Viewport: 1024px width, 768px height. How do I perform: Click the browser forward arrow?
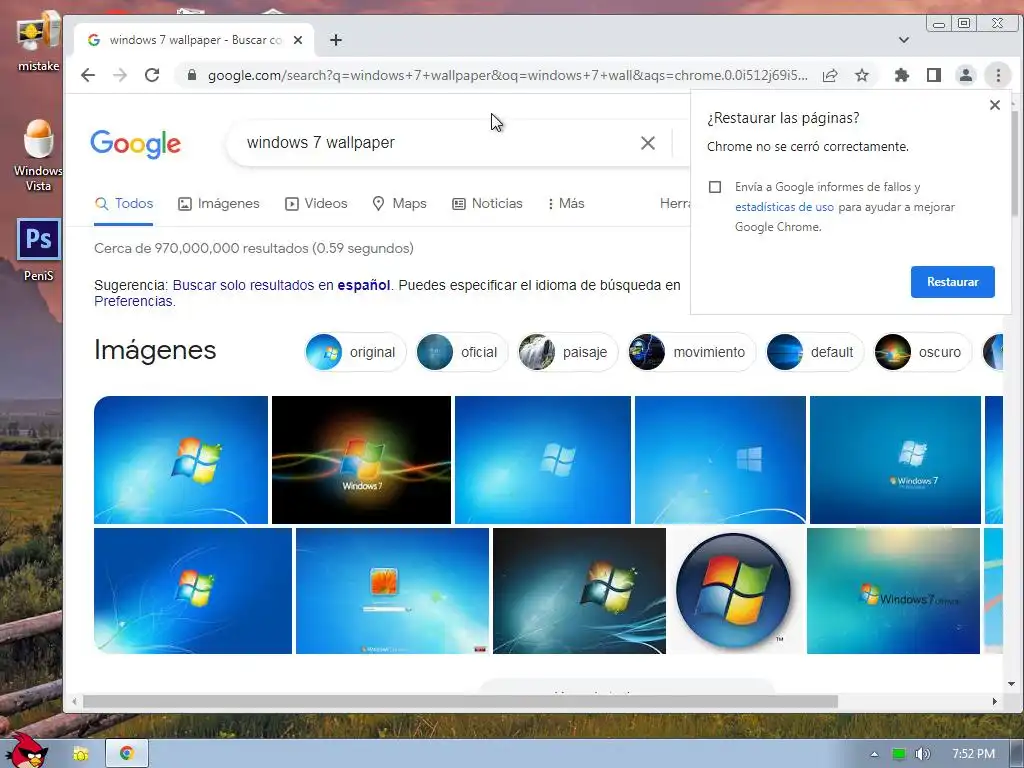[x=120, y=75]
